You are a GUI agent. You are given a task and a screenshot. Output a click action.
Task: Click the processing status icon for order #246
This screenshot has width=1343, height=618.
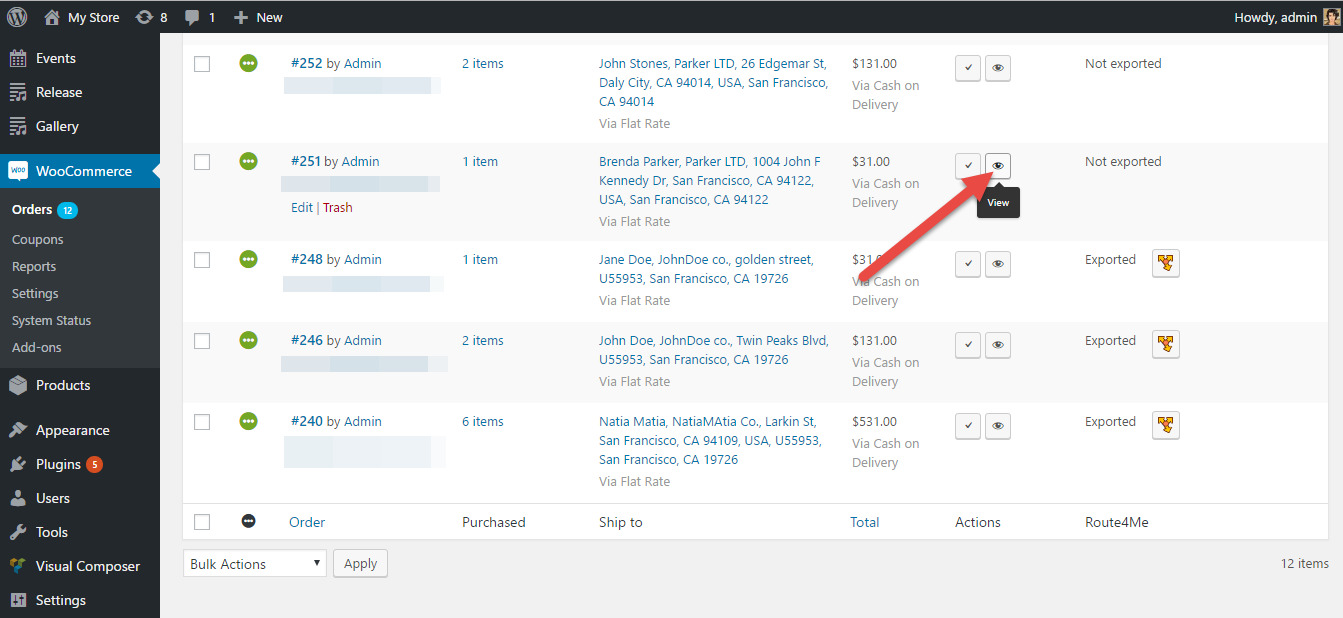tap(248, 340)
